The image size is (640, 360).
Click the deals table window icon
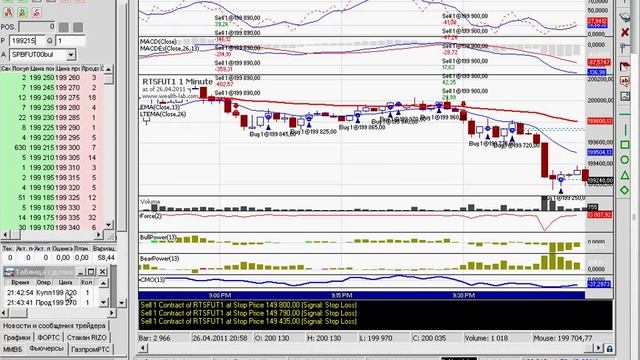(9, 271)
